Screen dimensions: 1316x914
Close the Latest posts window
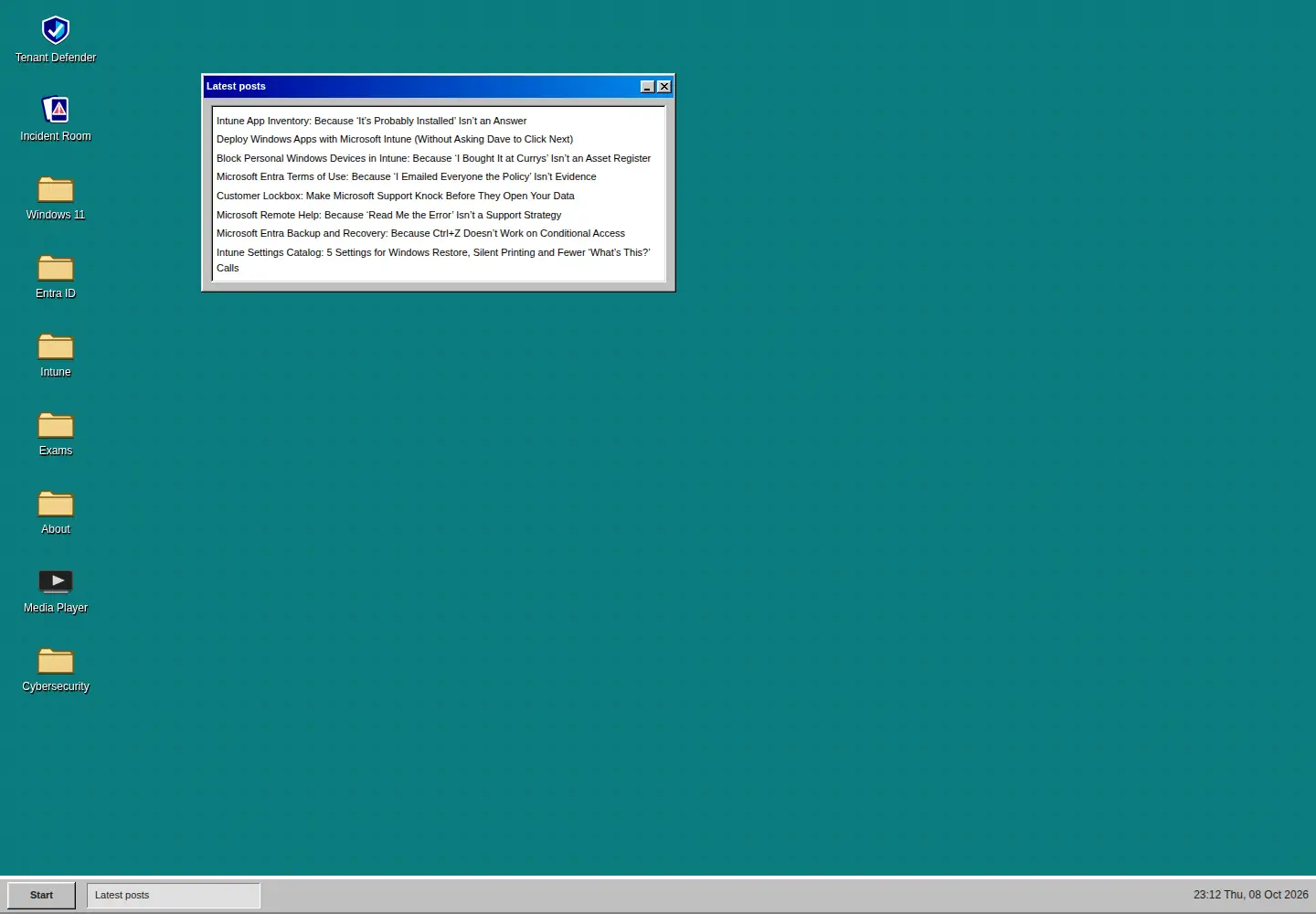click(664, 87)
